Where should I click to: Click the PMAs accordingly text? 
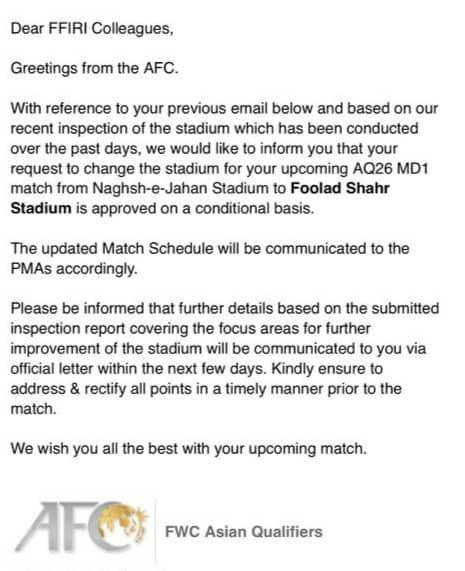(x=74, y=269)
